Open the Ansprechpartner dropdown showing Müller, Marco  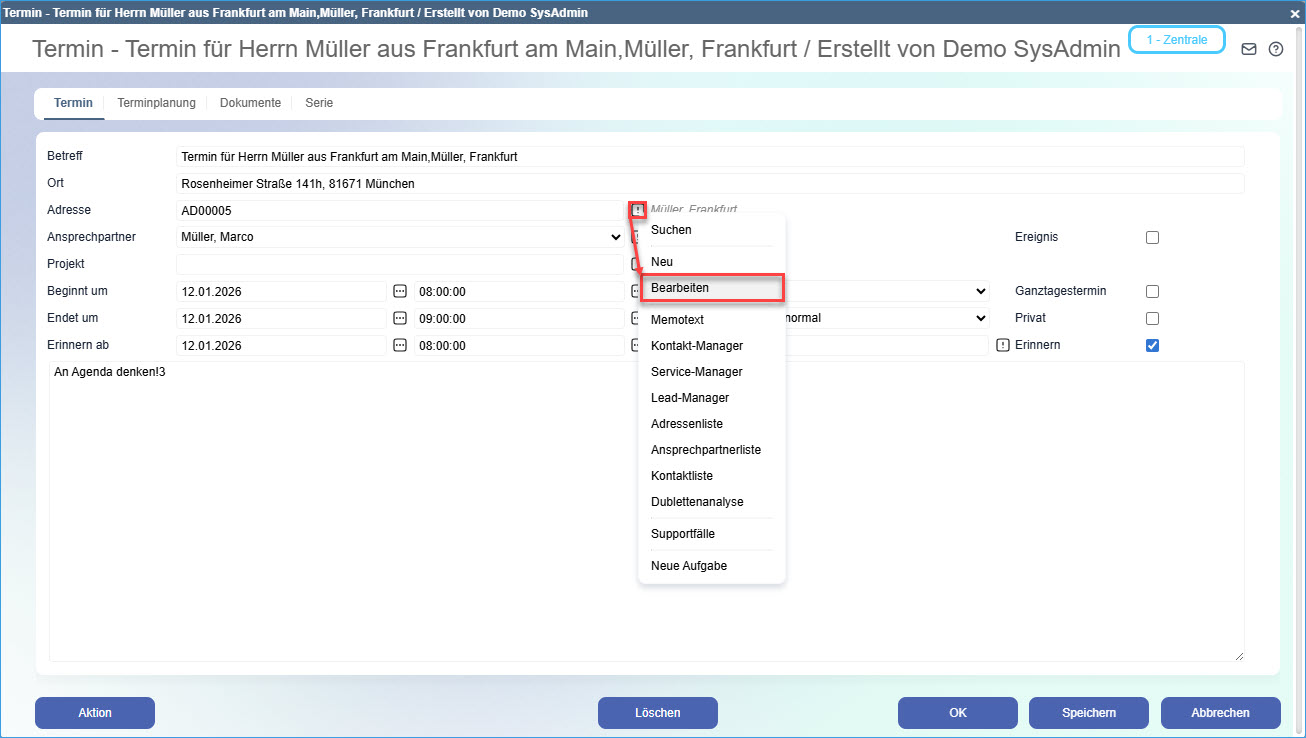pos(616,237)
